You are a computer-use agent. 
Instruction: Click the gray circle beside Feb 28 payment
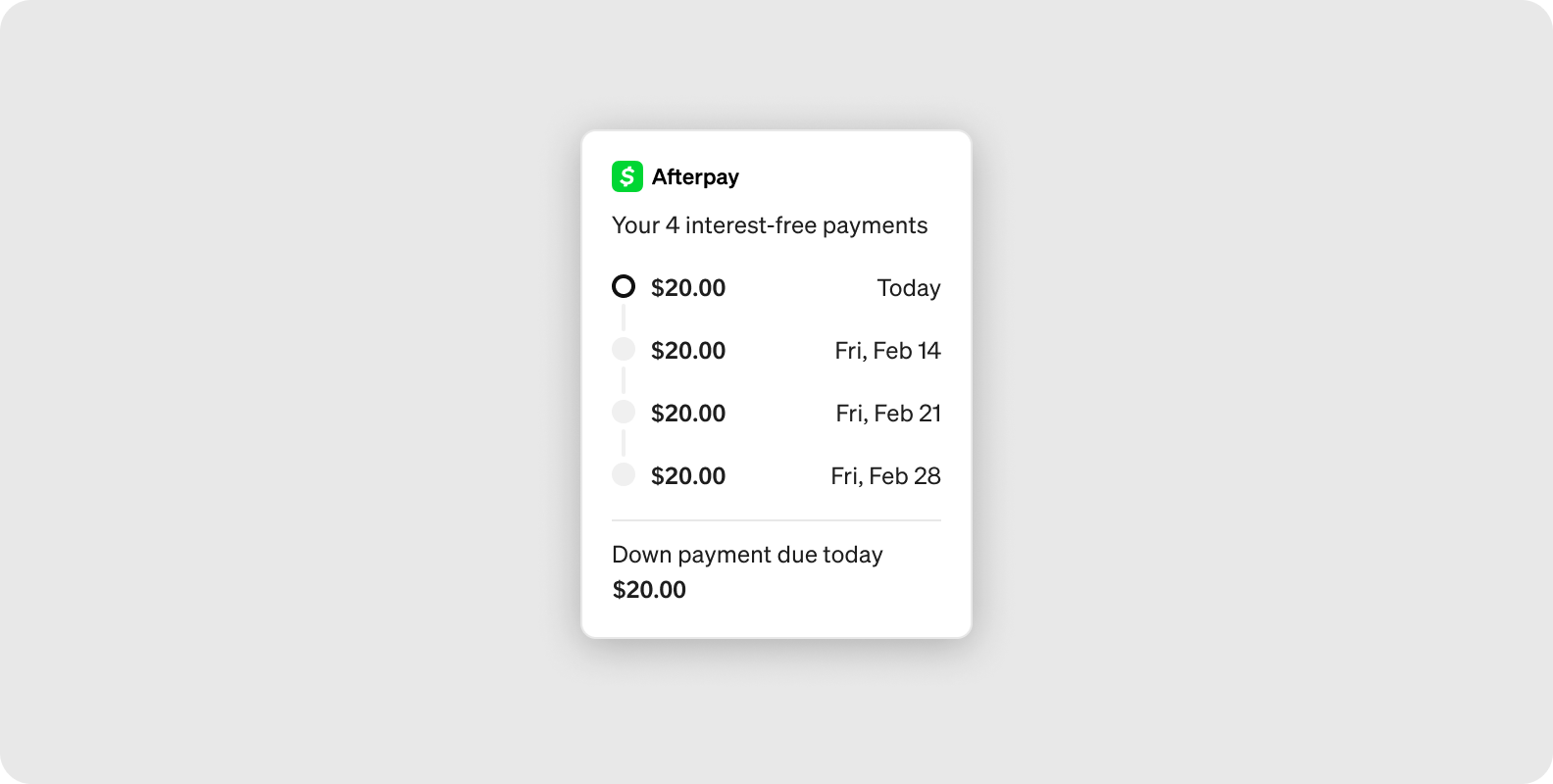pos(625,474)
